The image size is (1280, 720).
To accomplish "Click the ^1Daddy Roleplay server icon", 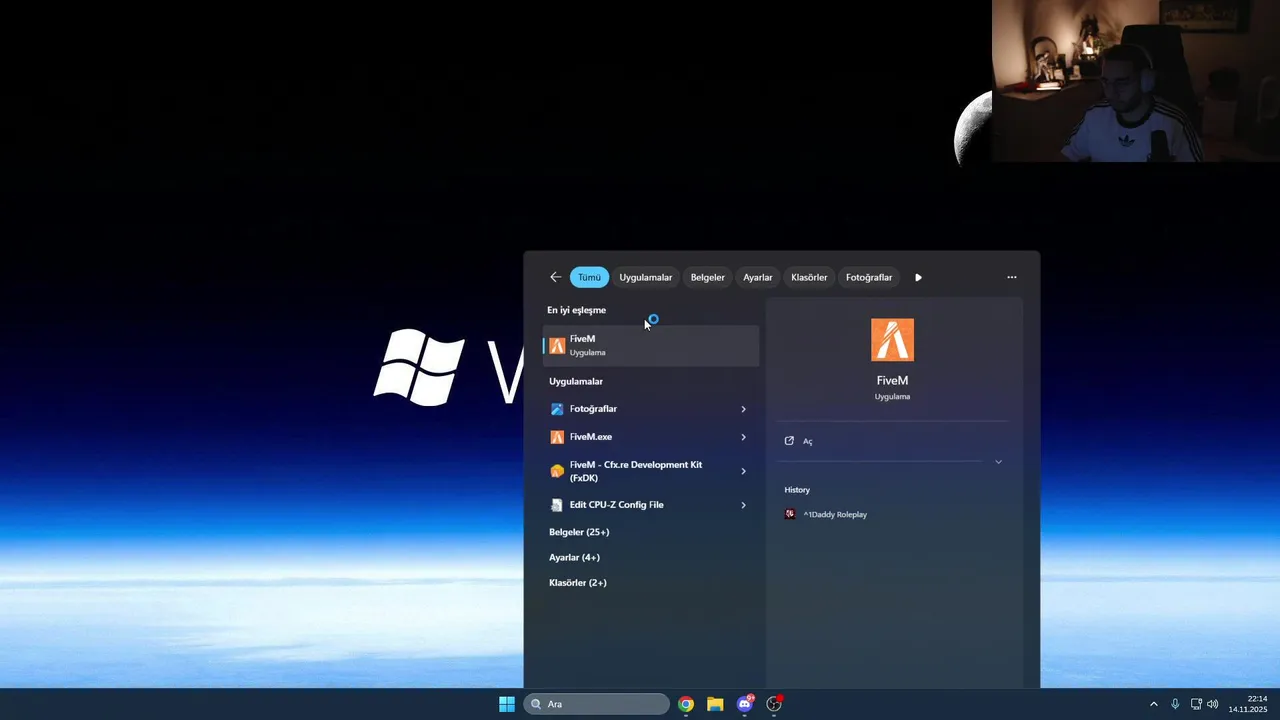I will (x=790, y=514).
